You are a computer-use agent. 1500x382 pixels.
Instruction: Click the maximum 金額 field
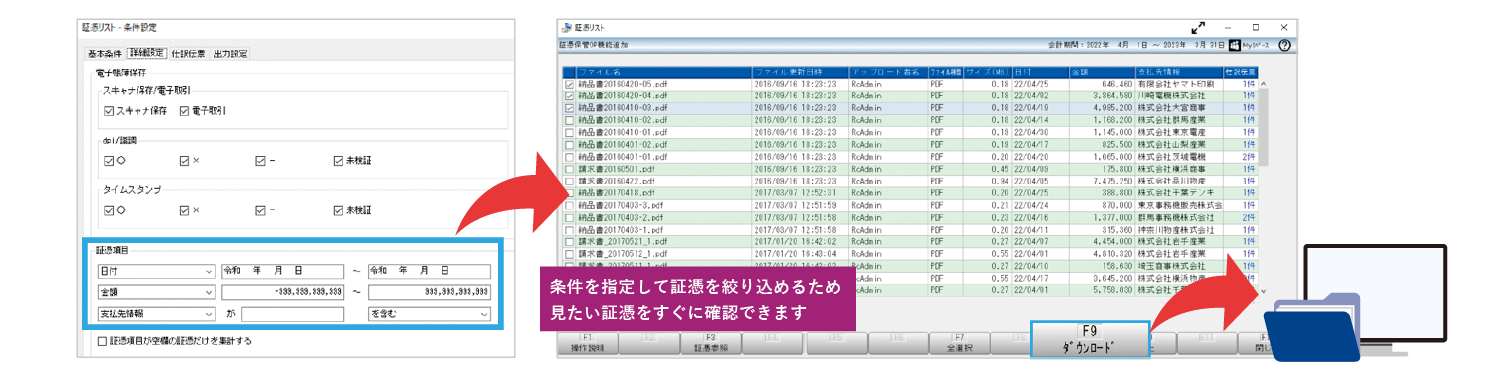[x=430, y=292]
